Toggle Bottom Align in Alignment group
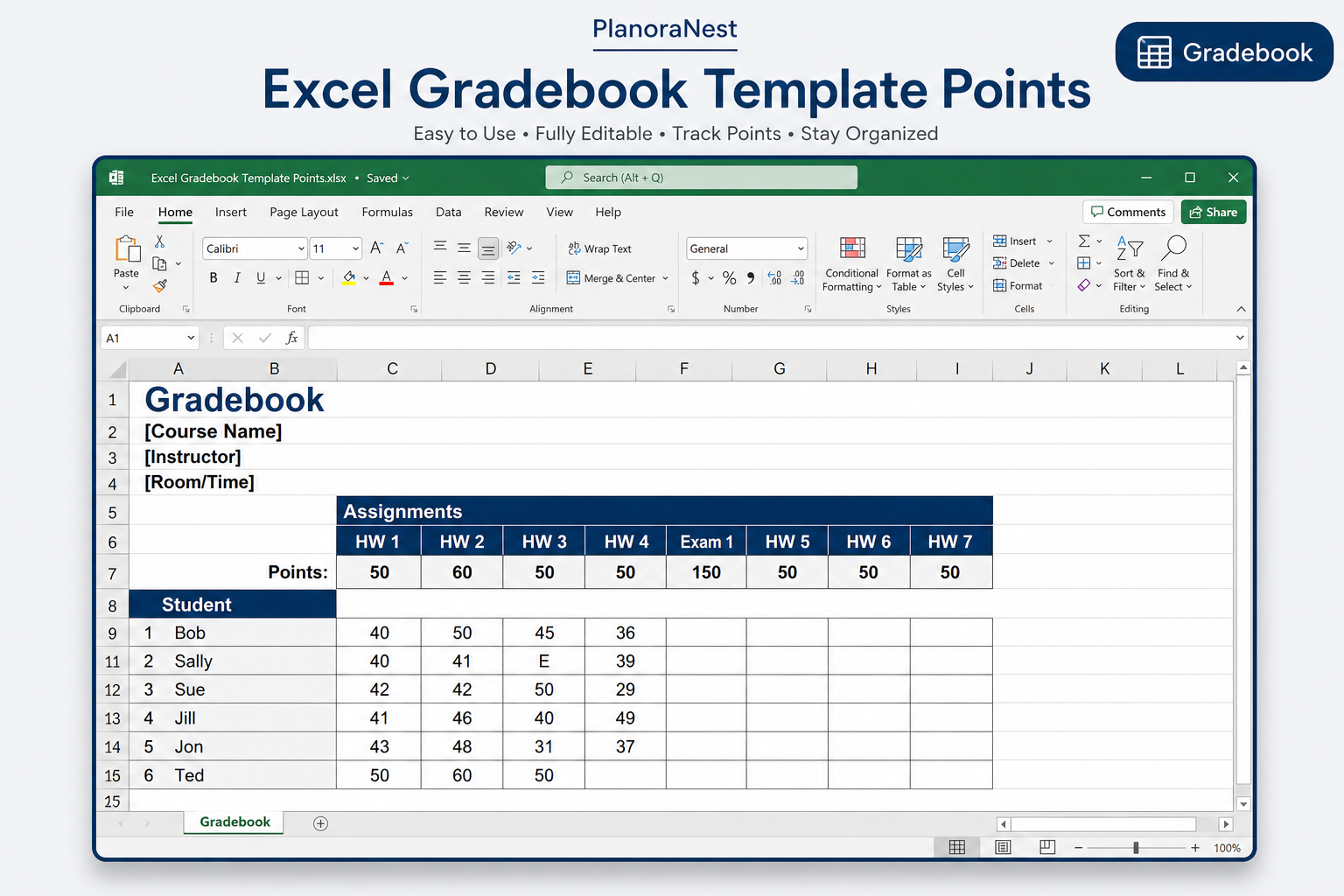Screen dimensions: 1344x896 click(x=488, y=248)
